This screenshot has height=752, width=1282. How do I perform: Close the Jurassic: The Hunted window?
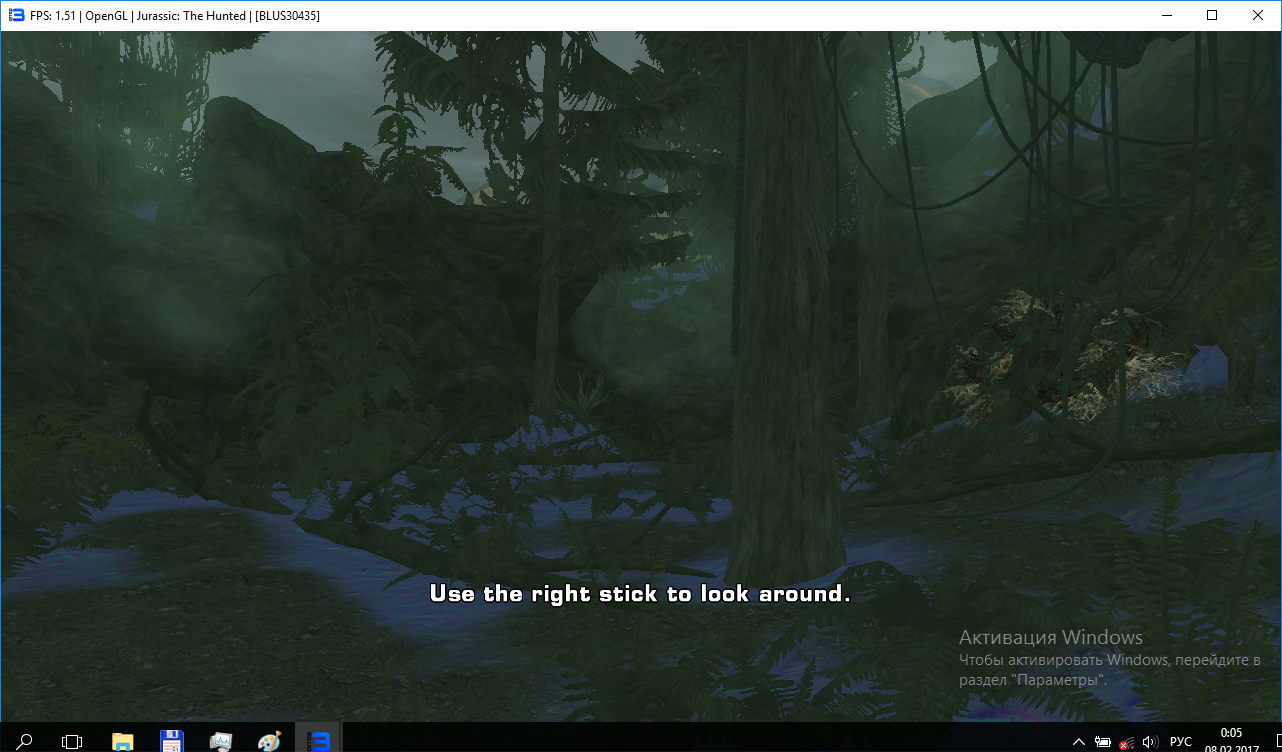[x=1258, y=15]
